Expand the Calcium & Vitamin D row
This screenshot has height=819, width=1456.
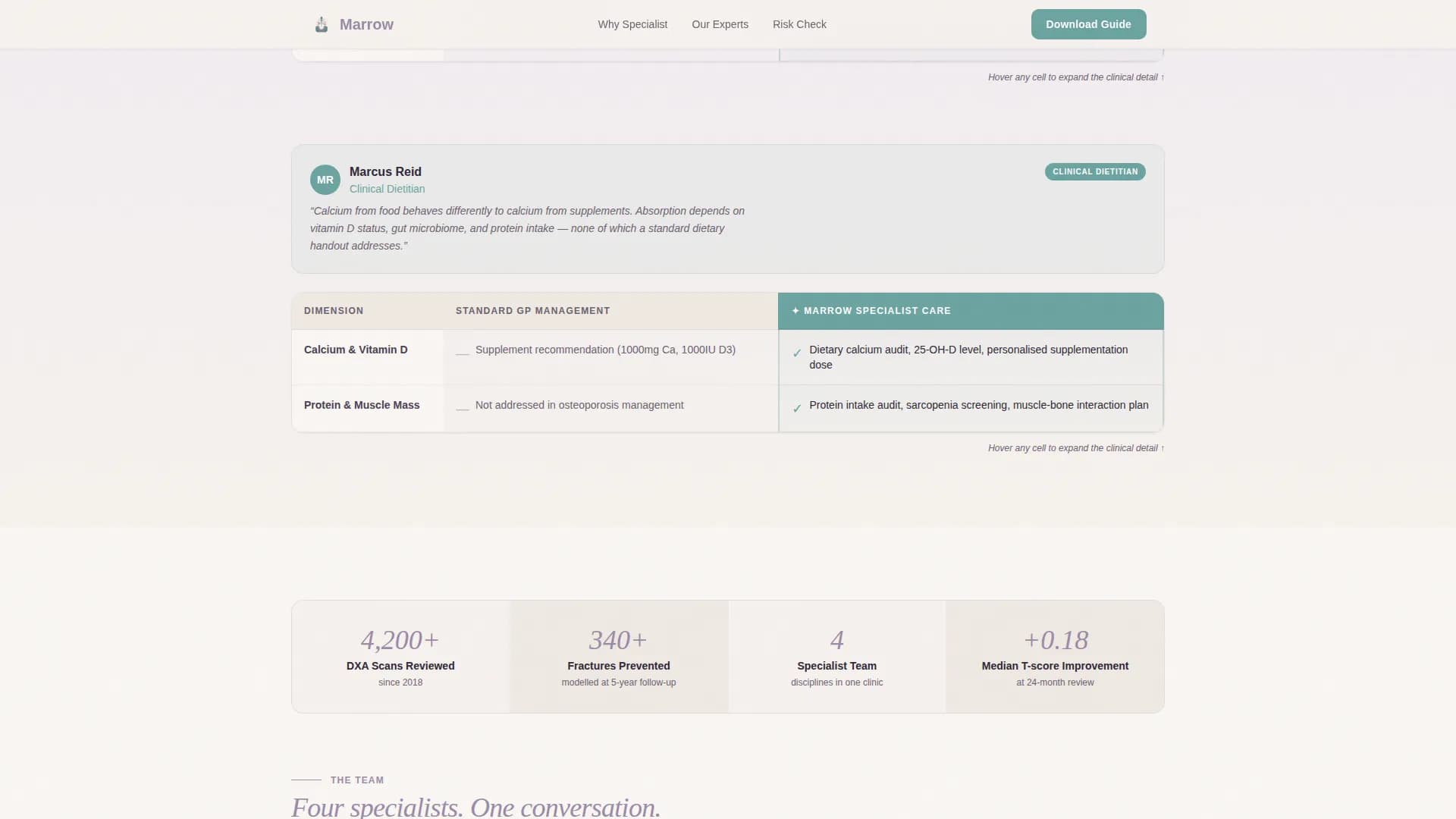point(356,350)
